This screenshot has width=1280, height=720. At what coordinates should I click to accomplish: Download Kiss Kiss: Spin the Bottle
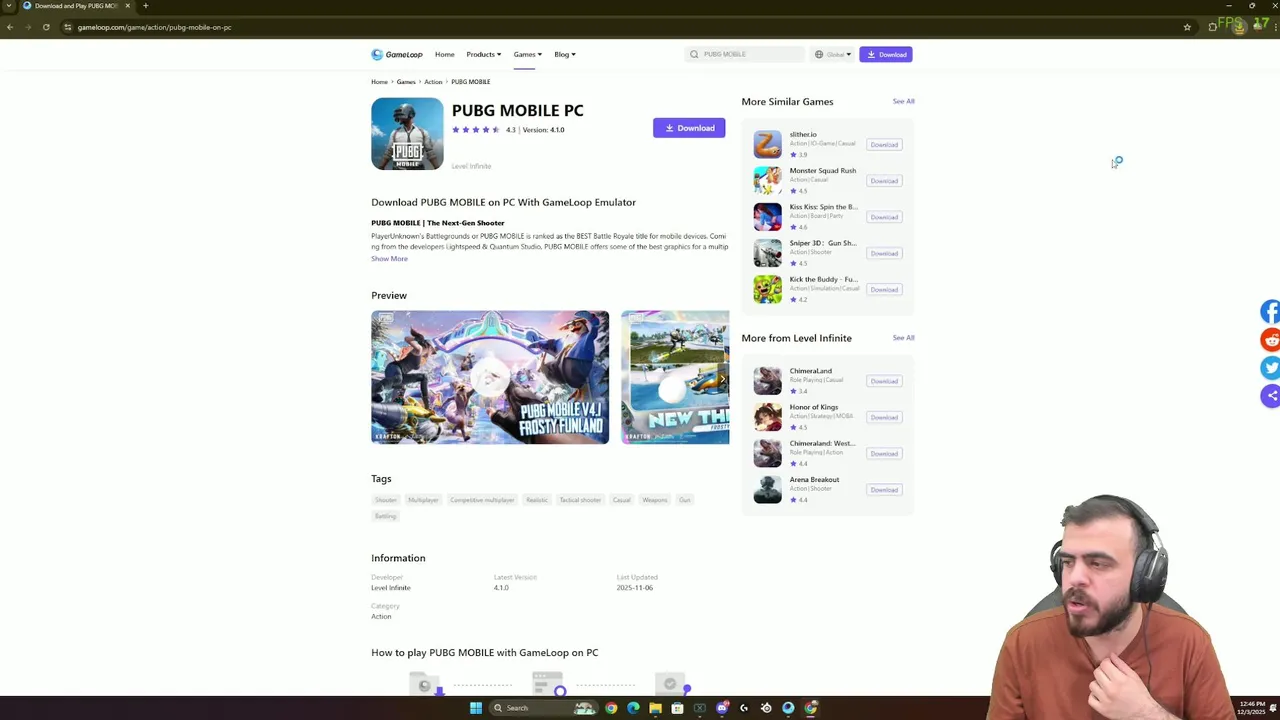(x=884, y=217)
